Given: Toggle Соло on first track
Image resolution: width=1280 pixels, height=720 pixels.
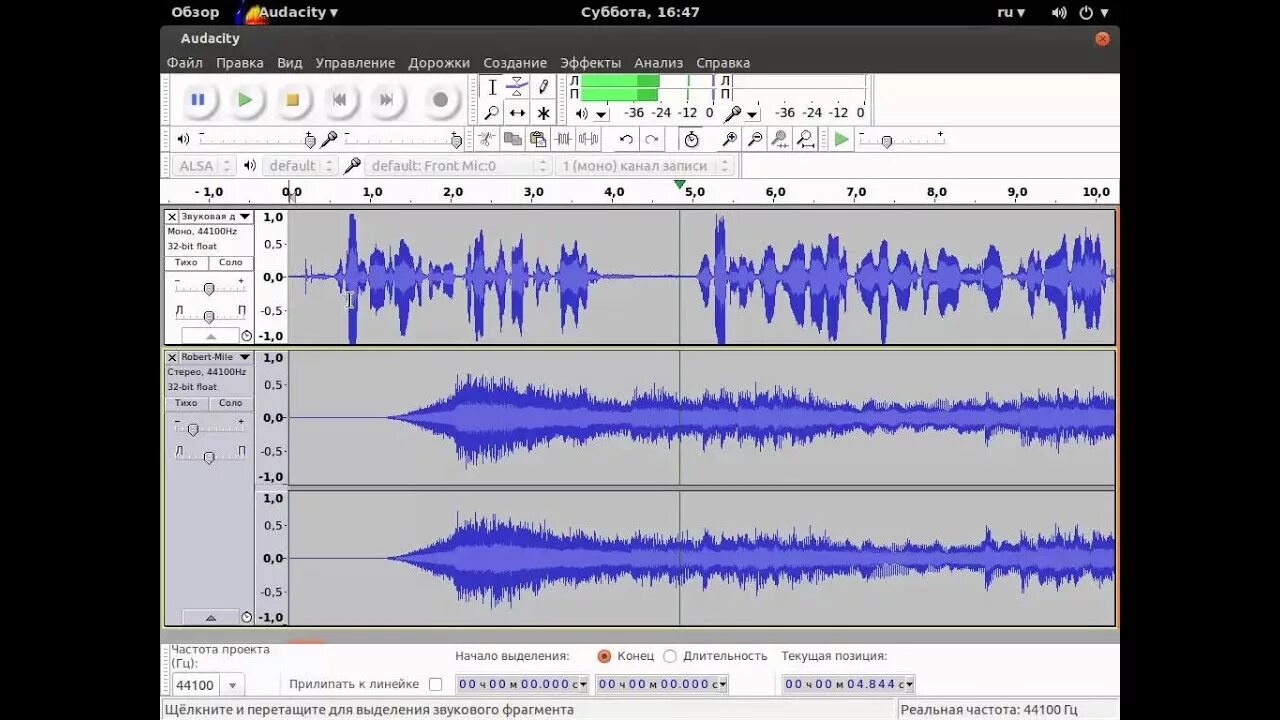Looking at the screenshot, I should [231, 262].
